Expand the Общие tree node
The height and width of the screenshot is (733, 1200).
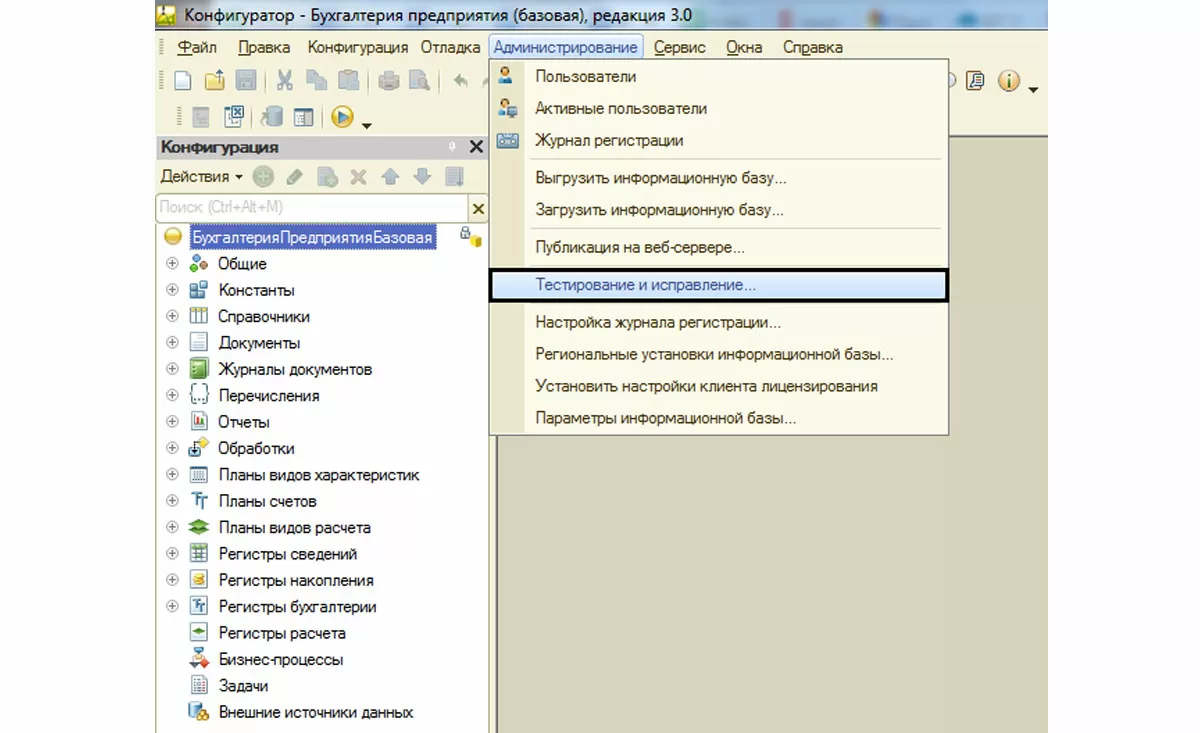coord(172,264)
